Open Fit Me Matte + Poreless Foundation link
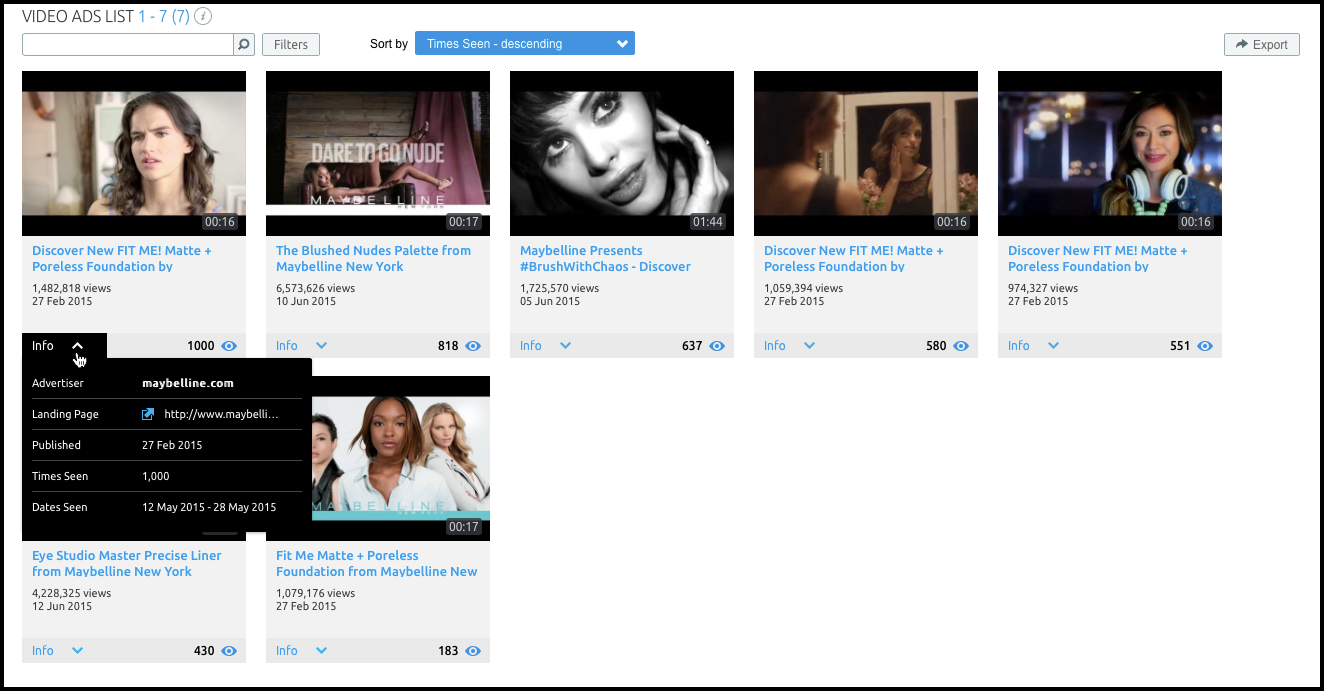This screenshot has width=1324, height=691. coord(377,564)
